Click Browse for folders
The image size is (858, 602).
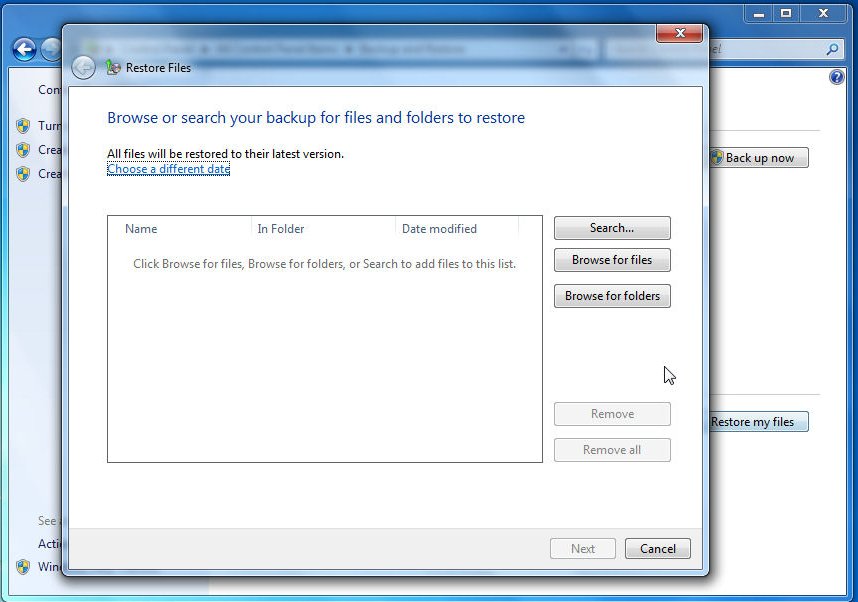coord(612,296)
